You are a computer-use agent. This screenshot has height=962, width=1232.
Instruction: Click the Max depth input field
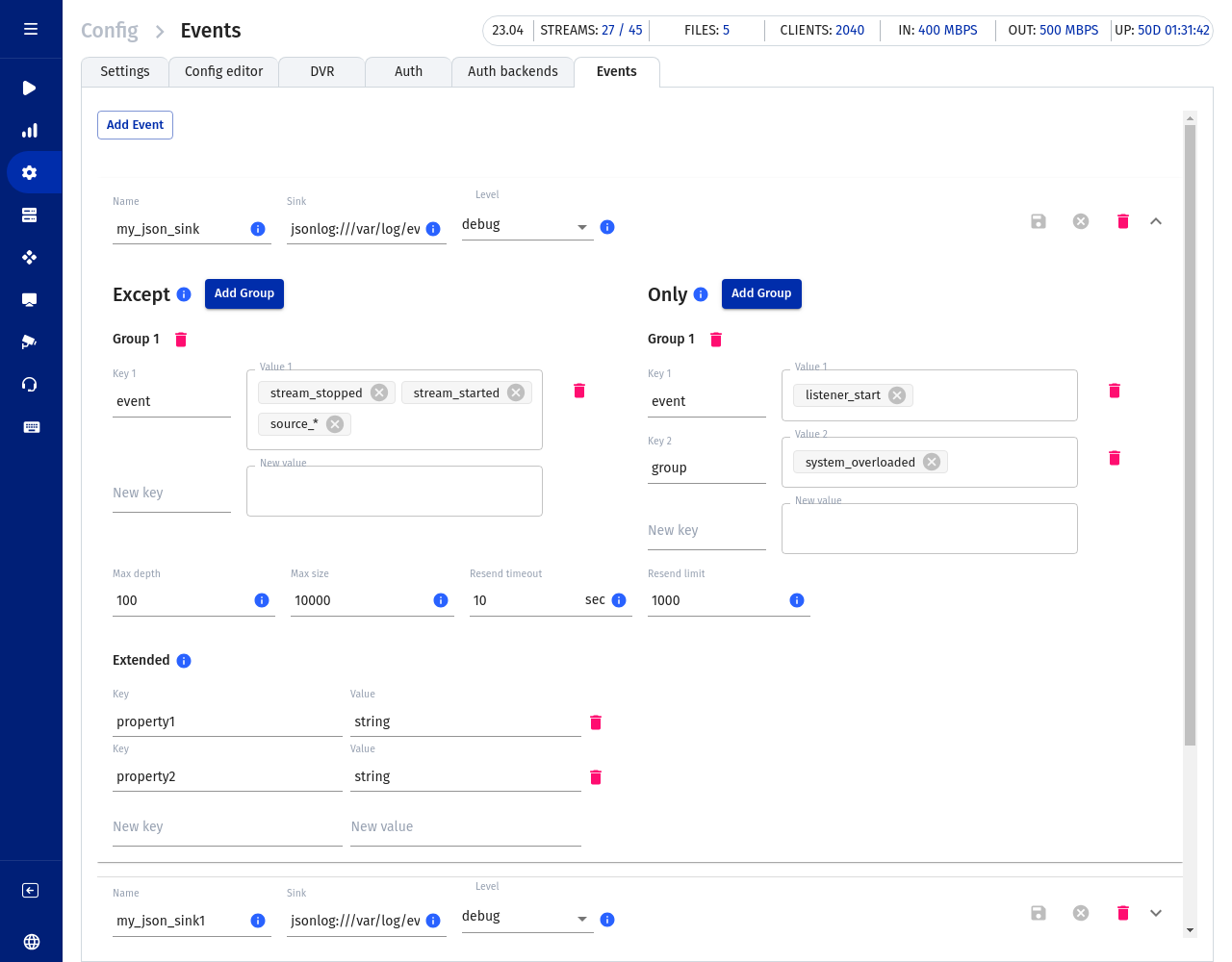tap(181, 600)
